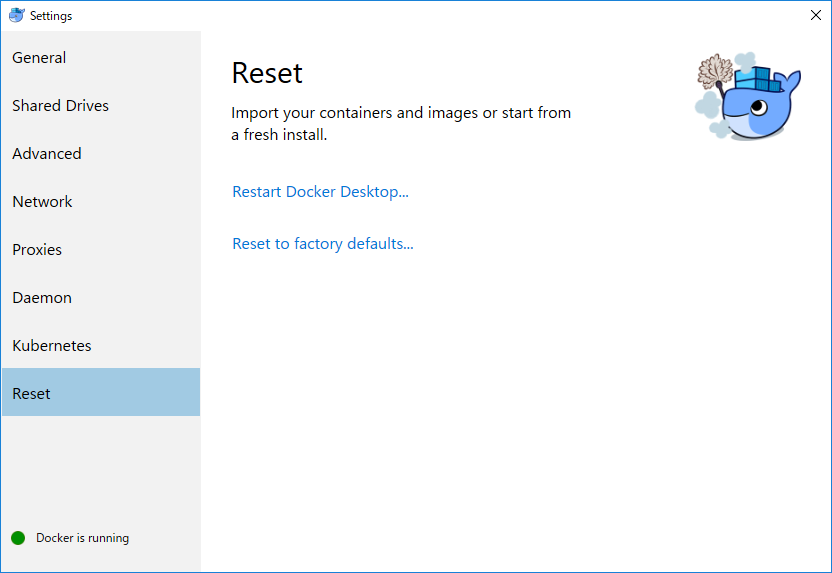The image size is (832, 573).
Task: Open the General settings tab
Action: coord(39,58)
